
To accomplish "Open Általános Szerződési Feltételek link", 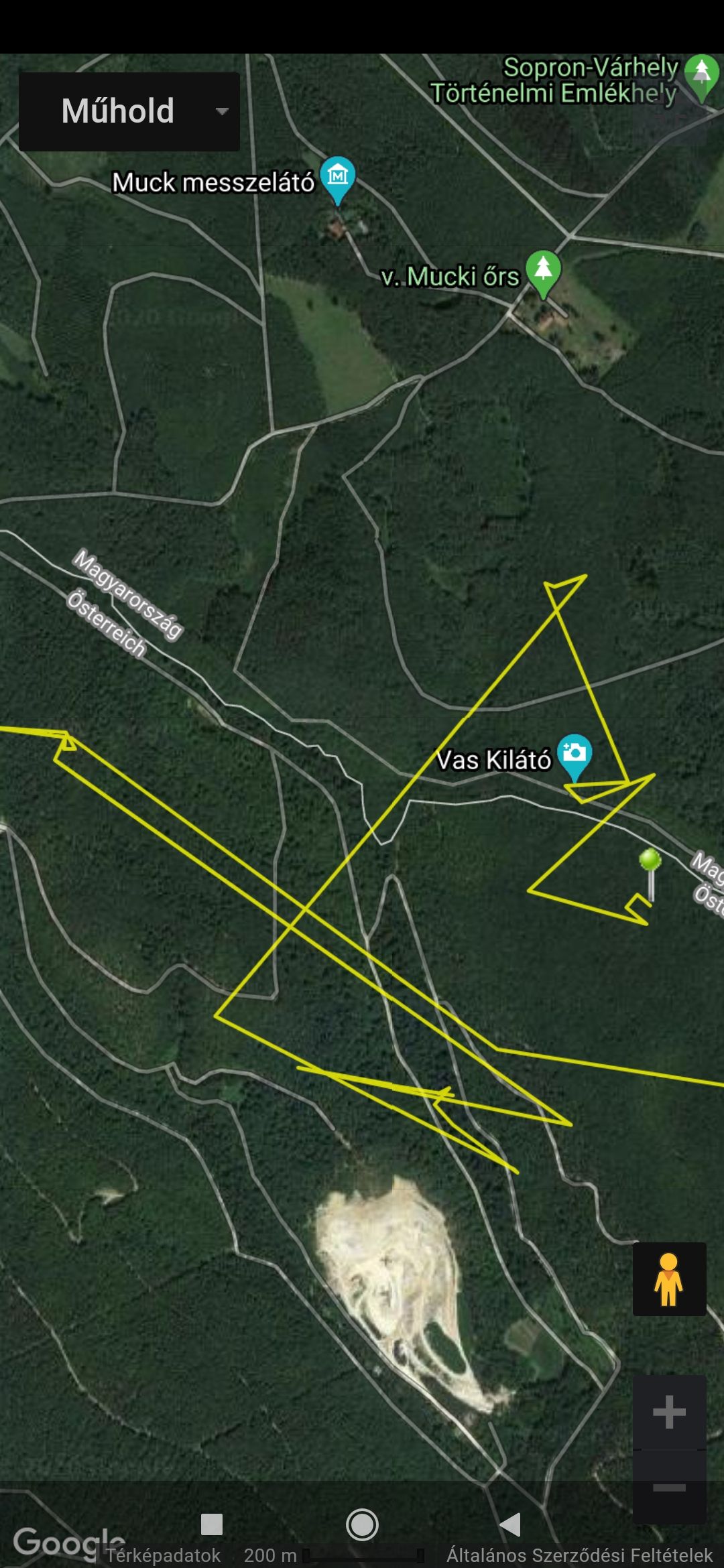I will click(580, 1555).
